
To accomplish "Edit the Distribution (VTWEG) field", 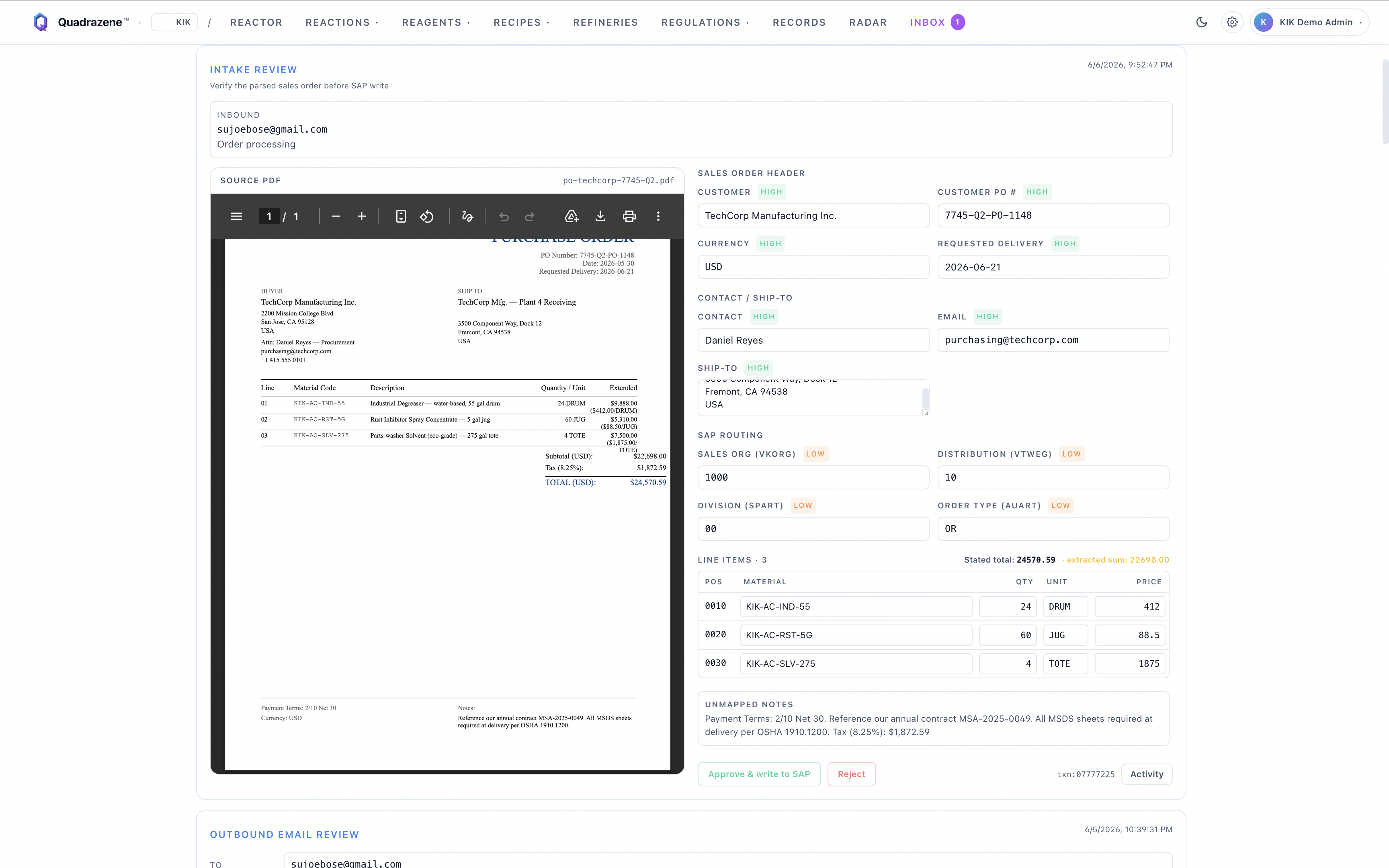I will (x=1053, y=477).
